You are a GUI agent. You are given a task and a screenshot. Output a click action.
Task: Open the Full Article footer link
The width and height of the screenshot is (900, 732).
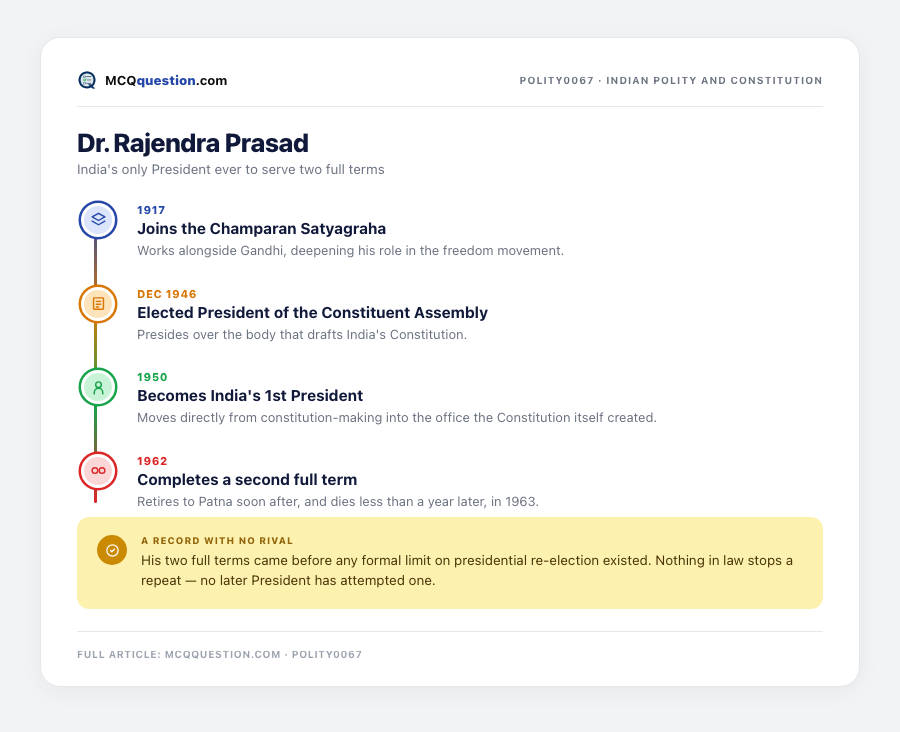(220, 654)
